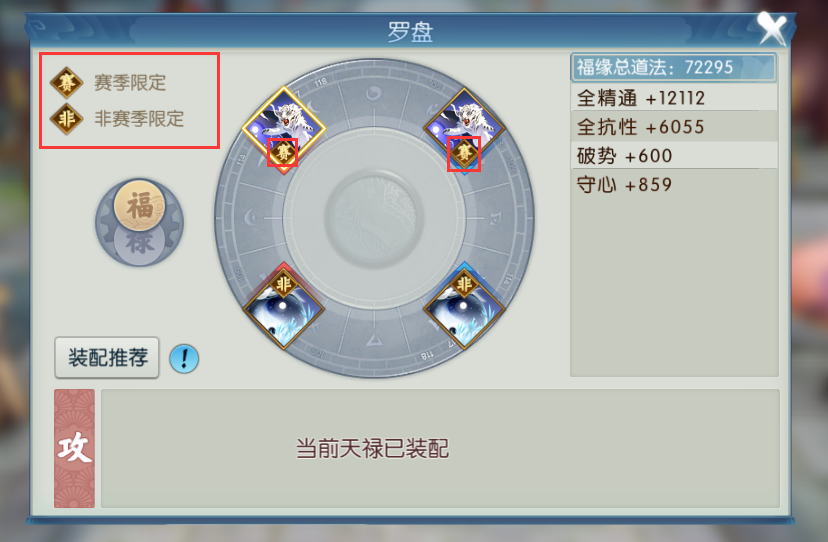This screenshot has height=542, width=828.
Task: Select the 全精通 +12112 attribute row
Action: pyautogui.click(x=674, y=98)
